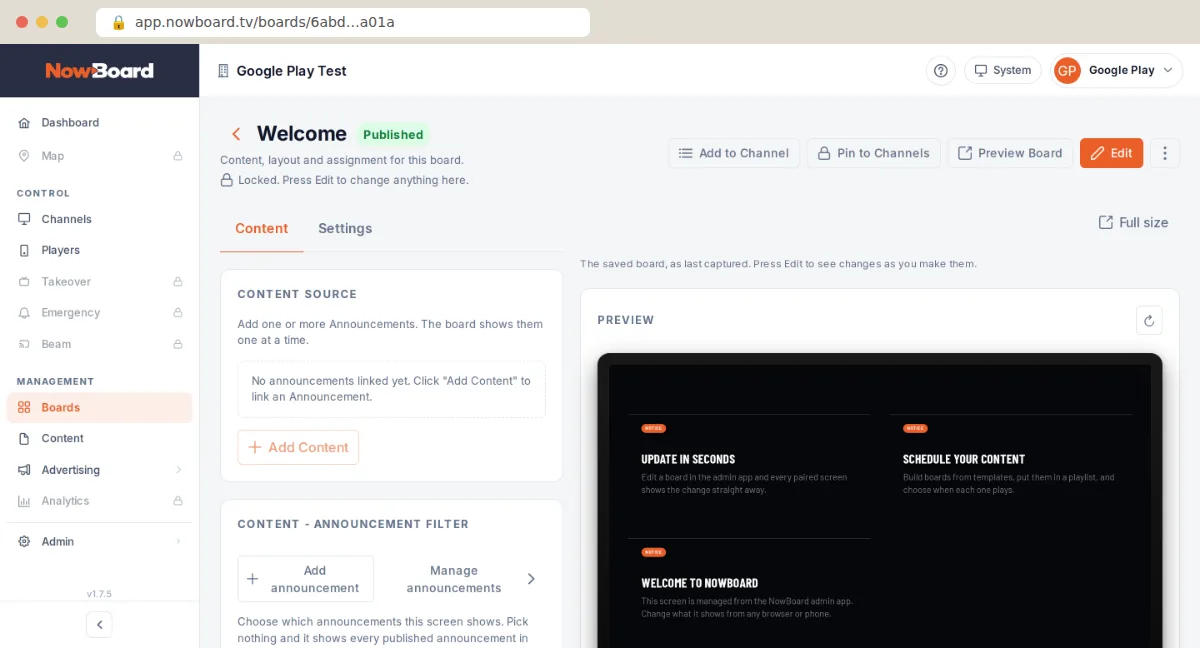Open the Beam sidebar item
Viewport: 1200px width, 648px height.
99,344
